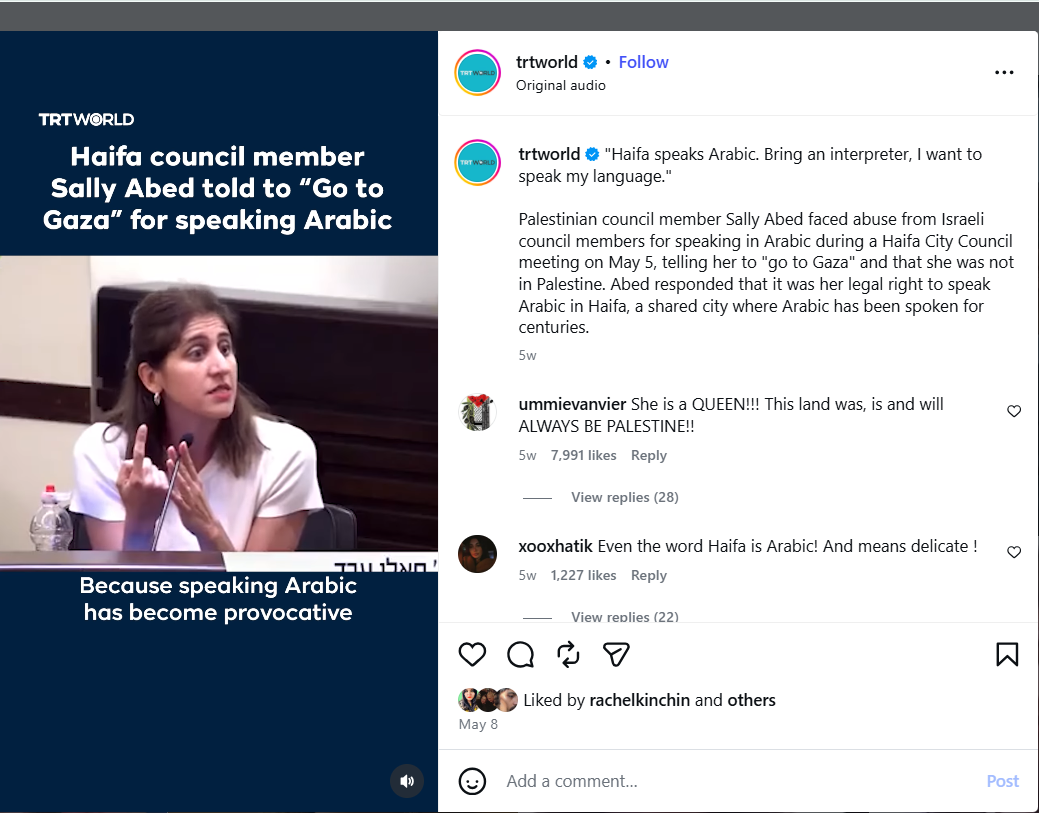
Task: Click ummievanvier comment's 5w timestamp
Action: tap(527, 455)
